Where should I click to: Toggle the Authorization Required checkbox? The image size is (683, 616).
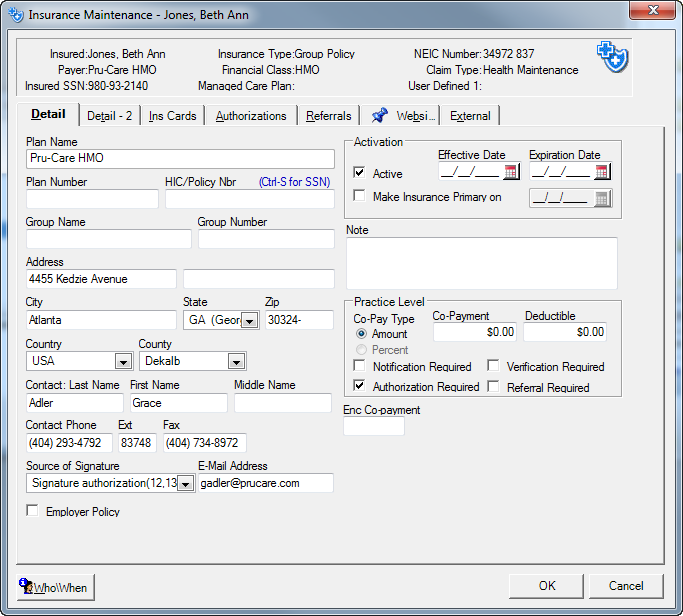click(359, 386)
